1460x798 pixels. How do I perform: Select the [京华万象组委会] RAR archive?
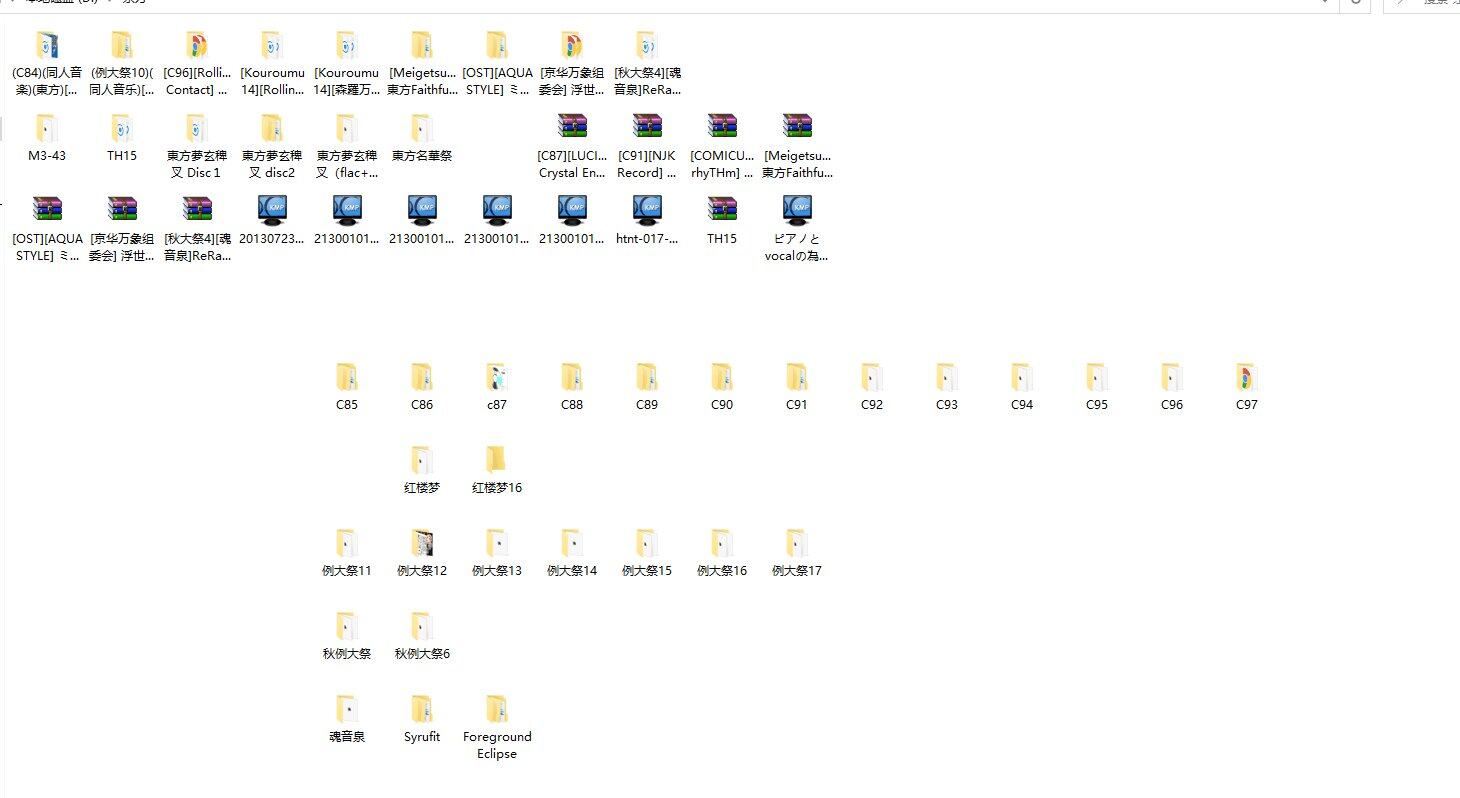tap(122, 230)
